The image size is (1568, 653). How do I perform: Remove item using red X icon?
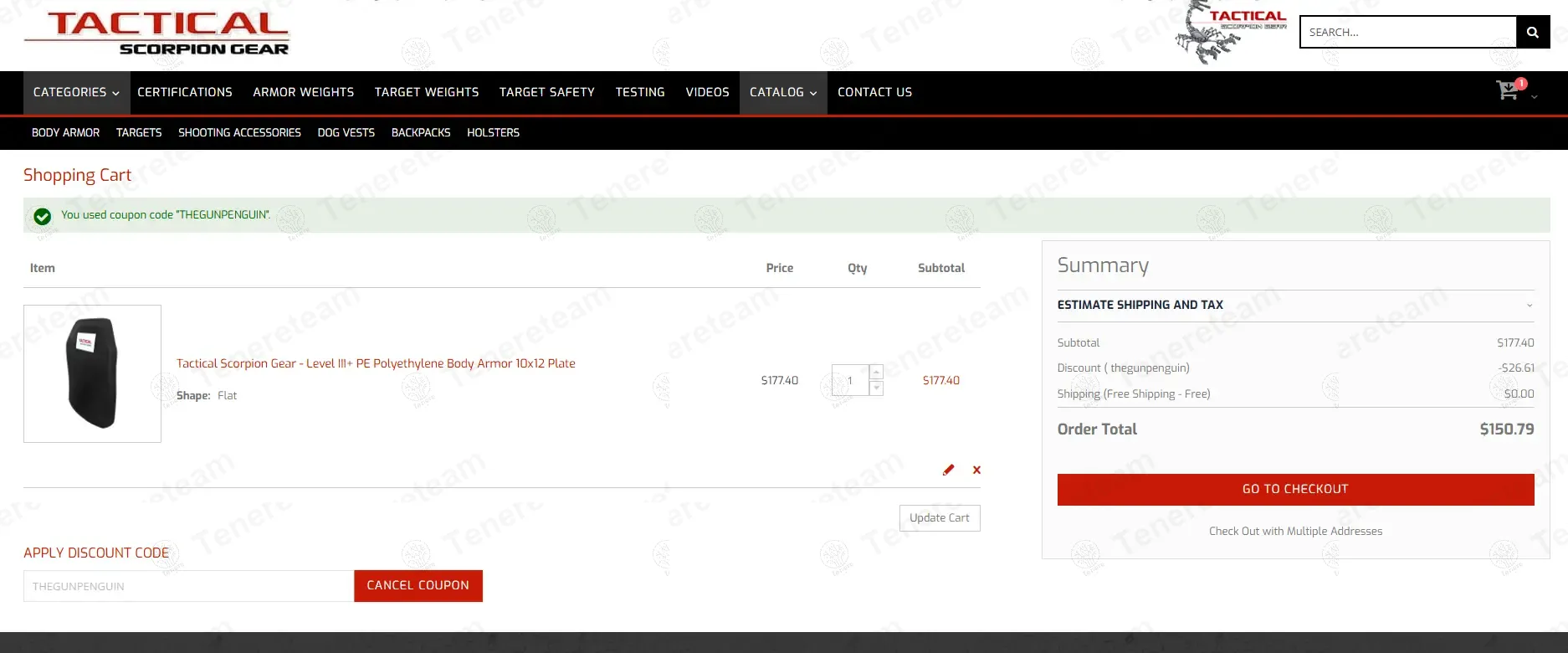tap(976, 470)
